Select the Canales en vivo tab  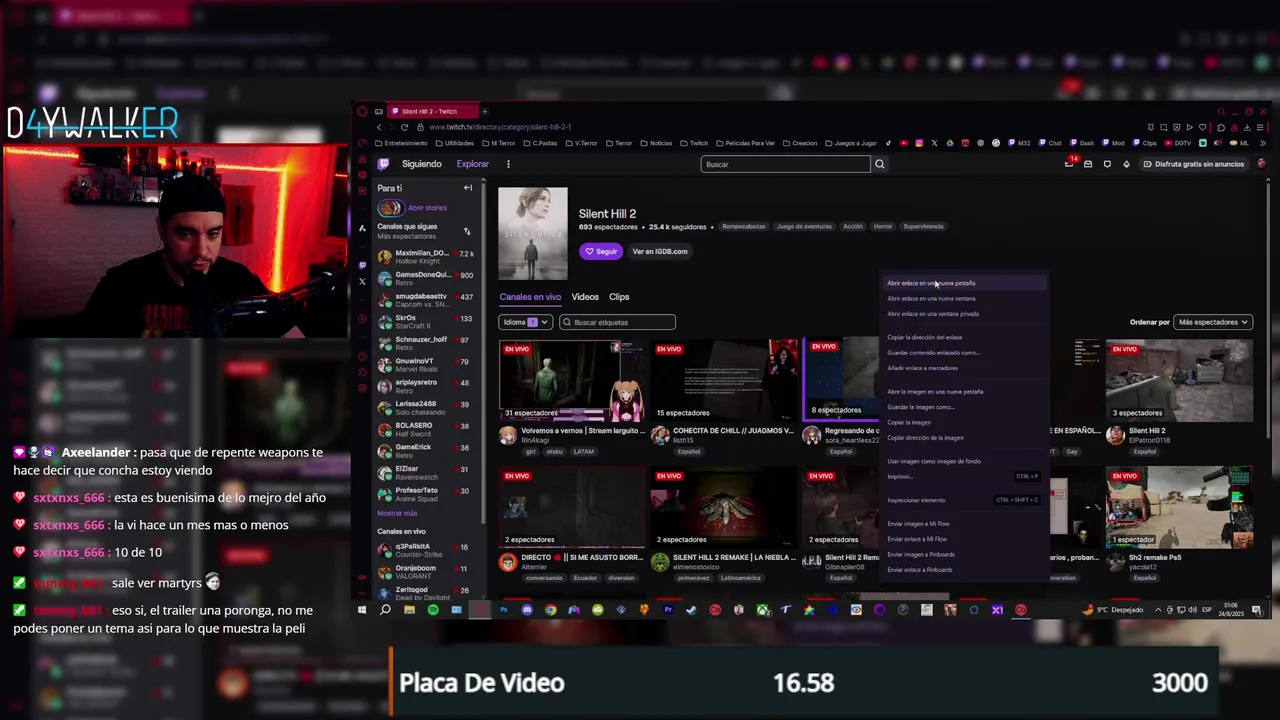tap(530, 297)
